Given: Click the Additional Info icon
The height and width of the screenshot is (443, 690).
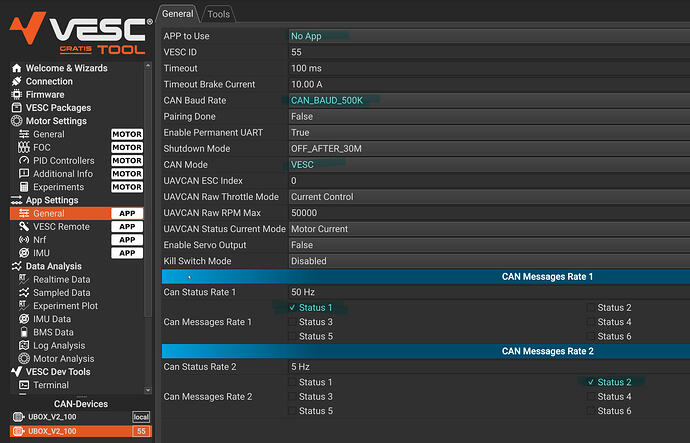Looking at the screenshot, I should click(24, 174).
